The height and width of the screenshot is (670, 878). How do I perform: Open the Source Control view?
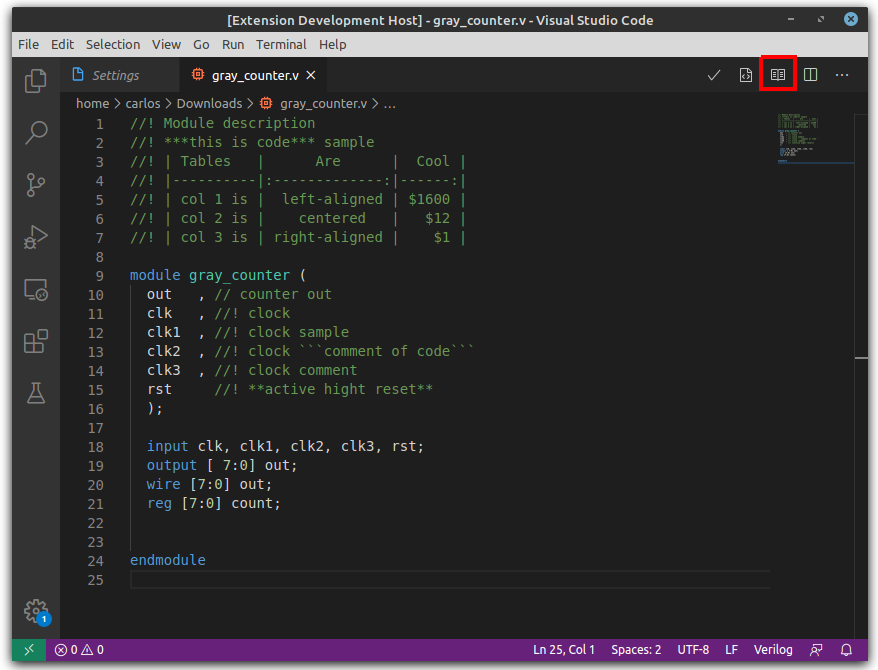(36, 185)
